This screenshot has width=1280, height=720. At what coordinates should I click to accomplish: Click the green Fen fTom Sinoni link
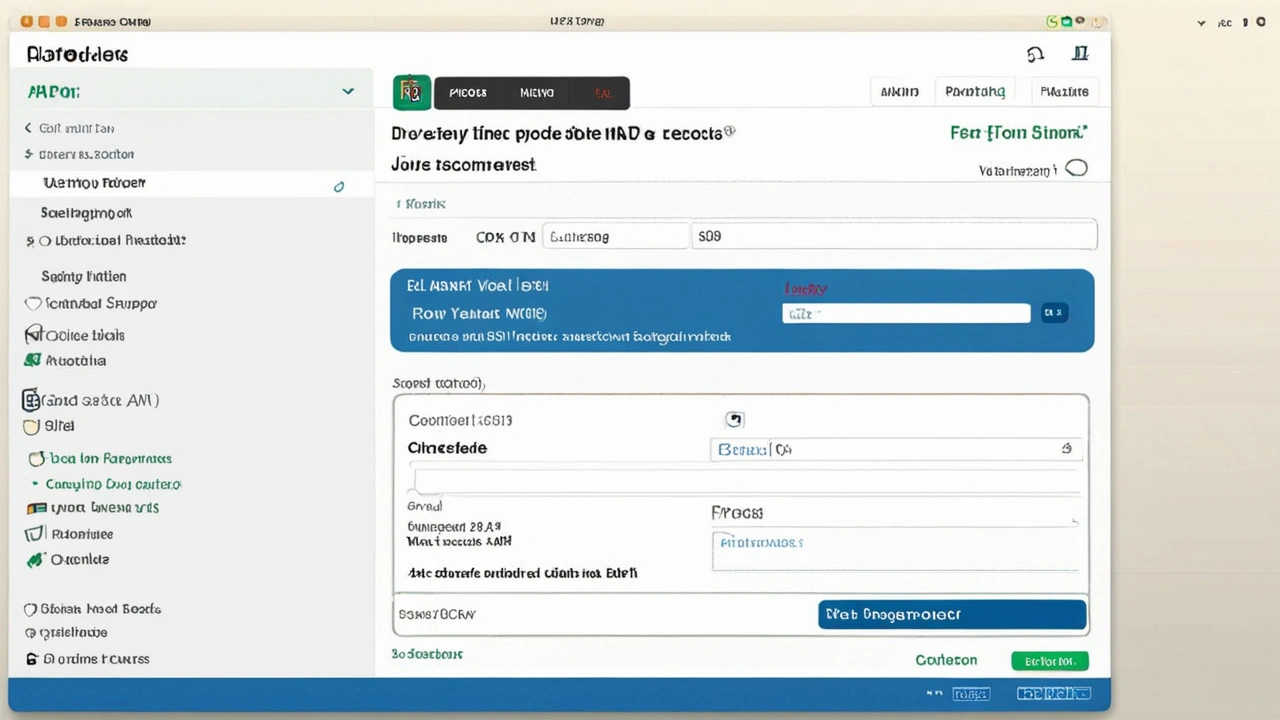[1019, 132]
